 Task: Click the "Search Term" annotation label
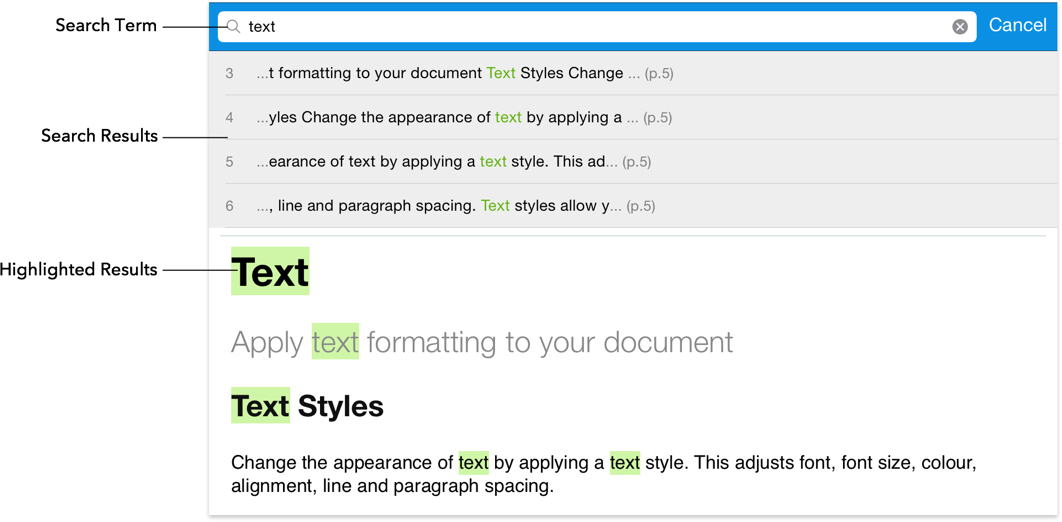pyautogui.click(x=106, y=26)
